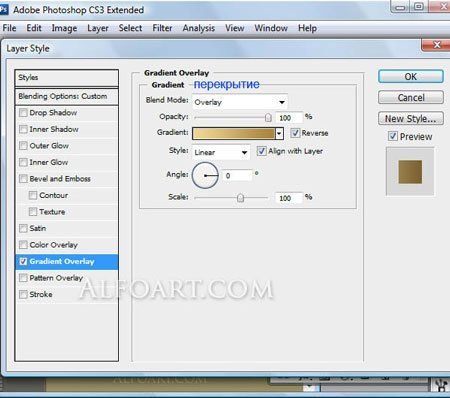Select the Stroke row label

click(41, 294)
